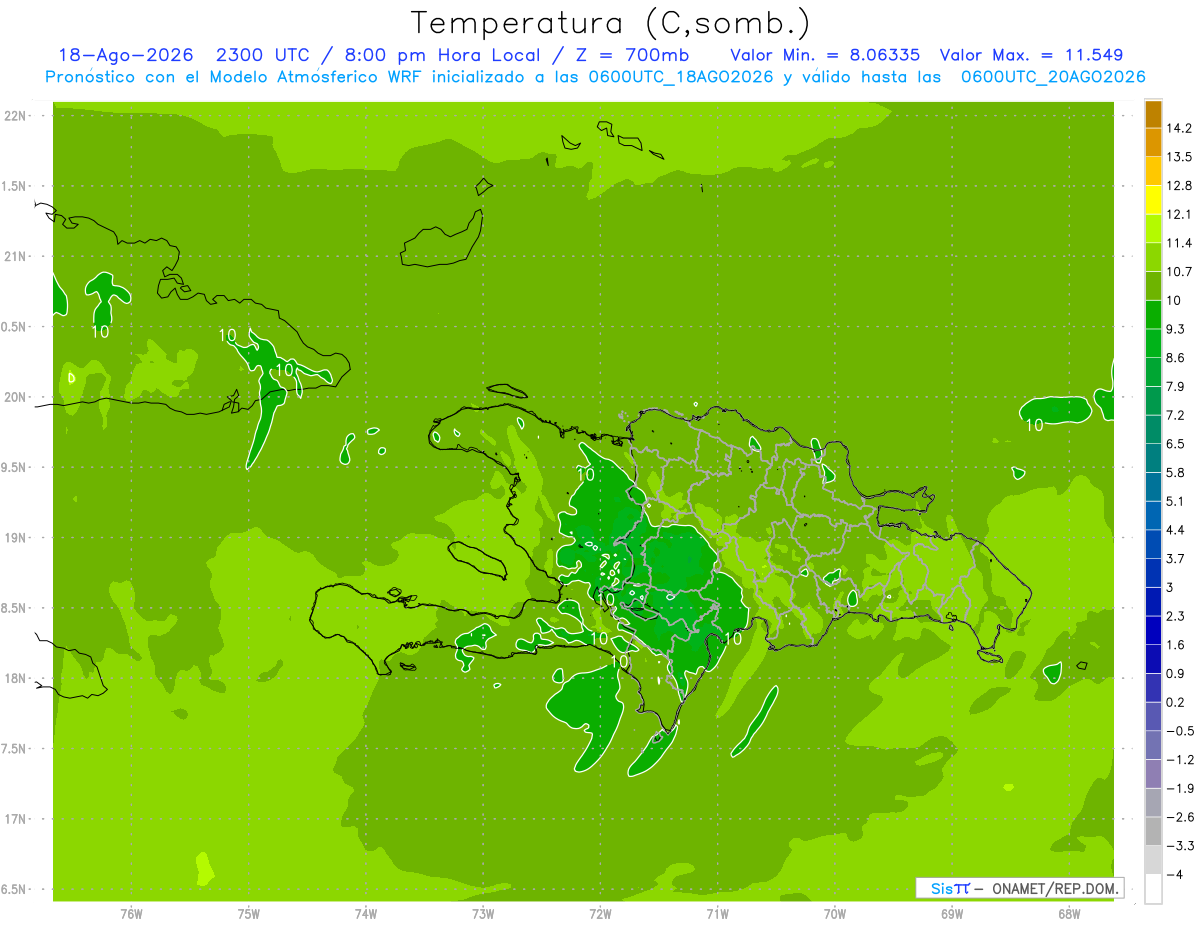Click the colorbar value "0.9"
1200x927 pixels.
pyautogui.click(x=1175, y=674)
